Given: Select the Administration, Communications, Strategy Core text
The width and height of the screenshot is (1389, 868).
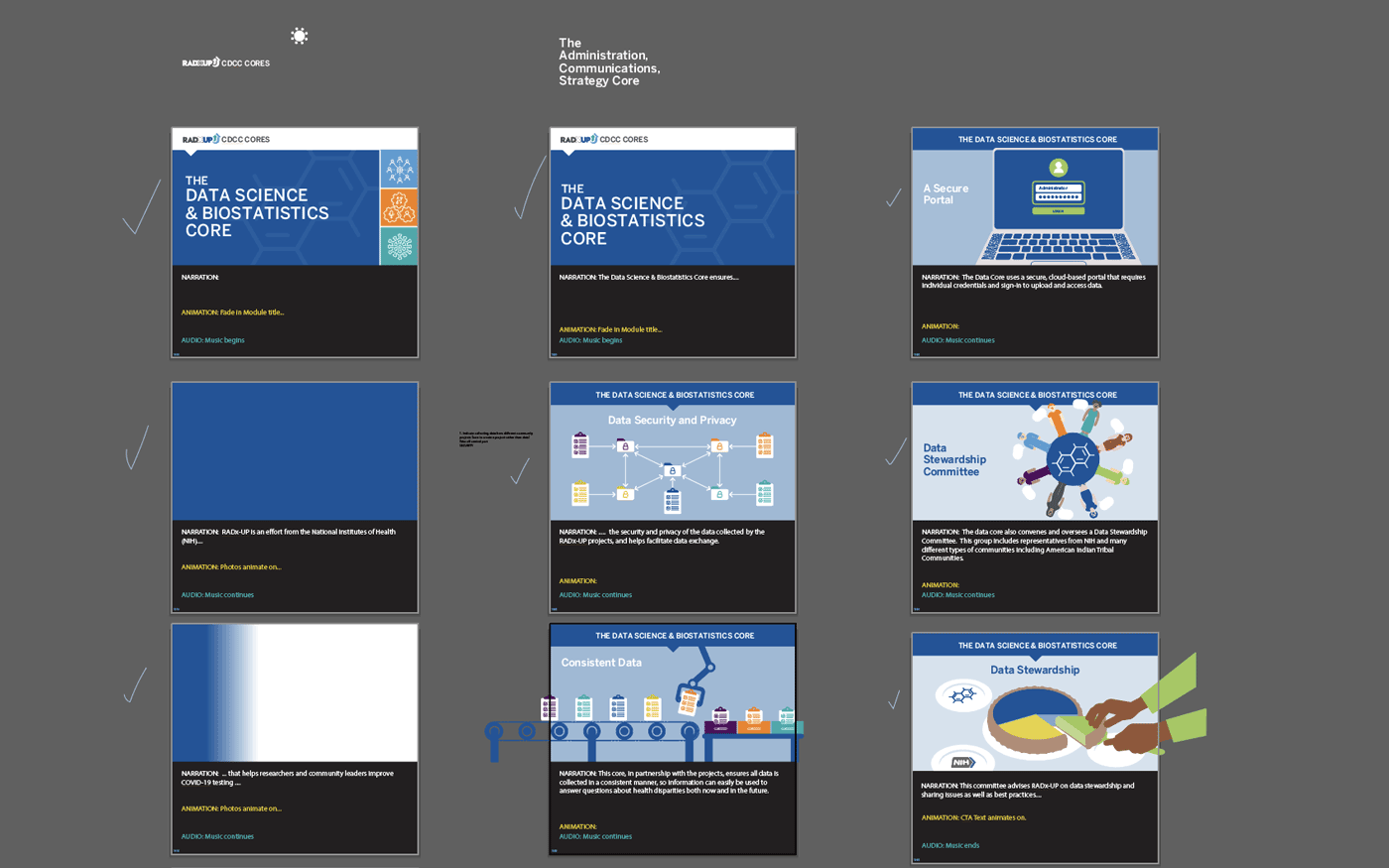Looking at the screenshot, I should tap(608, 62).
